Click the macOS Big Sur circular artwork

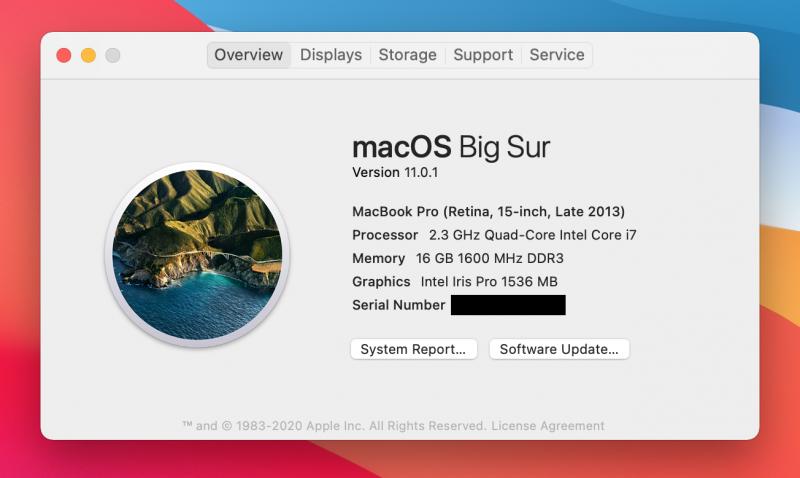point(197,255)
